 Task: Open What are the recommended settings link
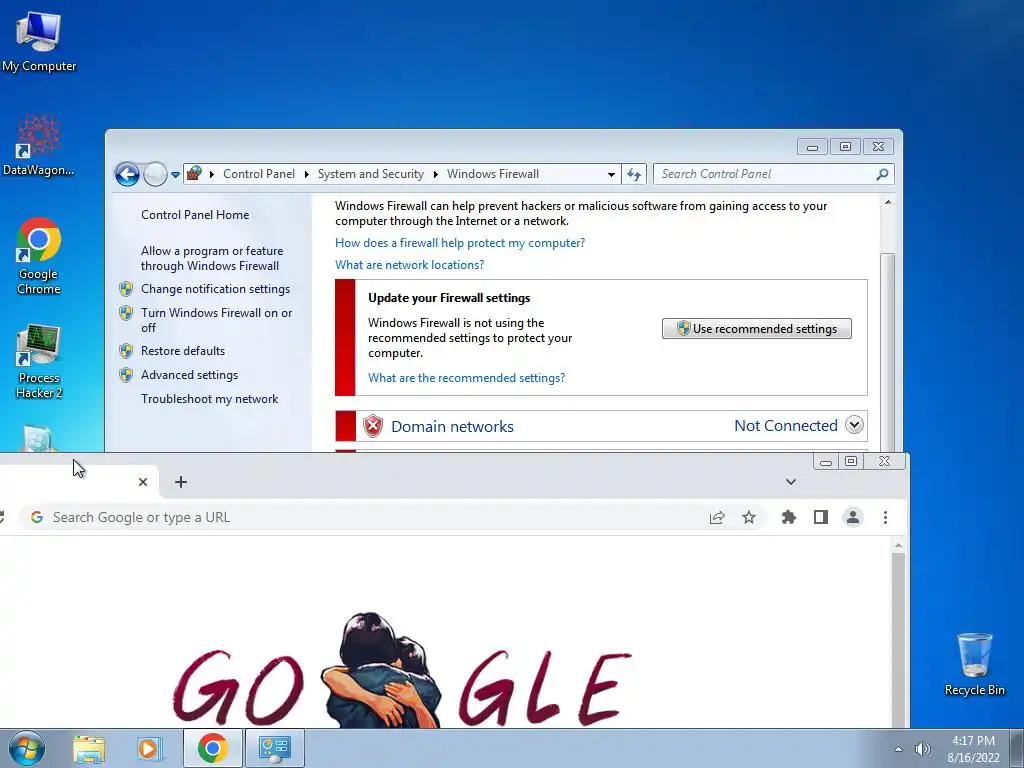pyautogui.click(x=466, y=378)
